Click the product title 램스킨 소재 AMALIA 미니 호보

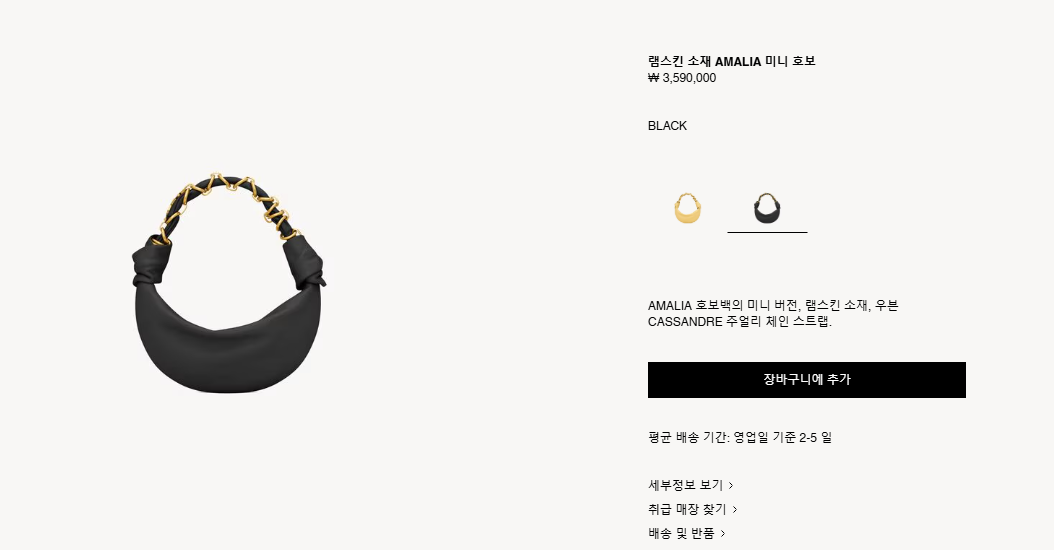pos(731,61)
